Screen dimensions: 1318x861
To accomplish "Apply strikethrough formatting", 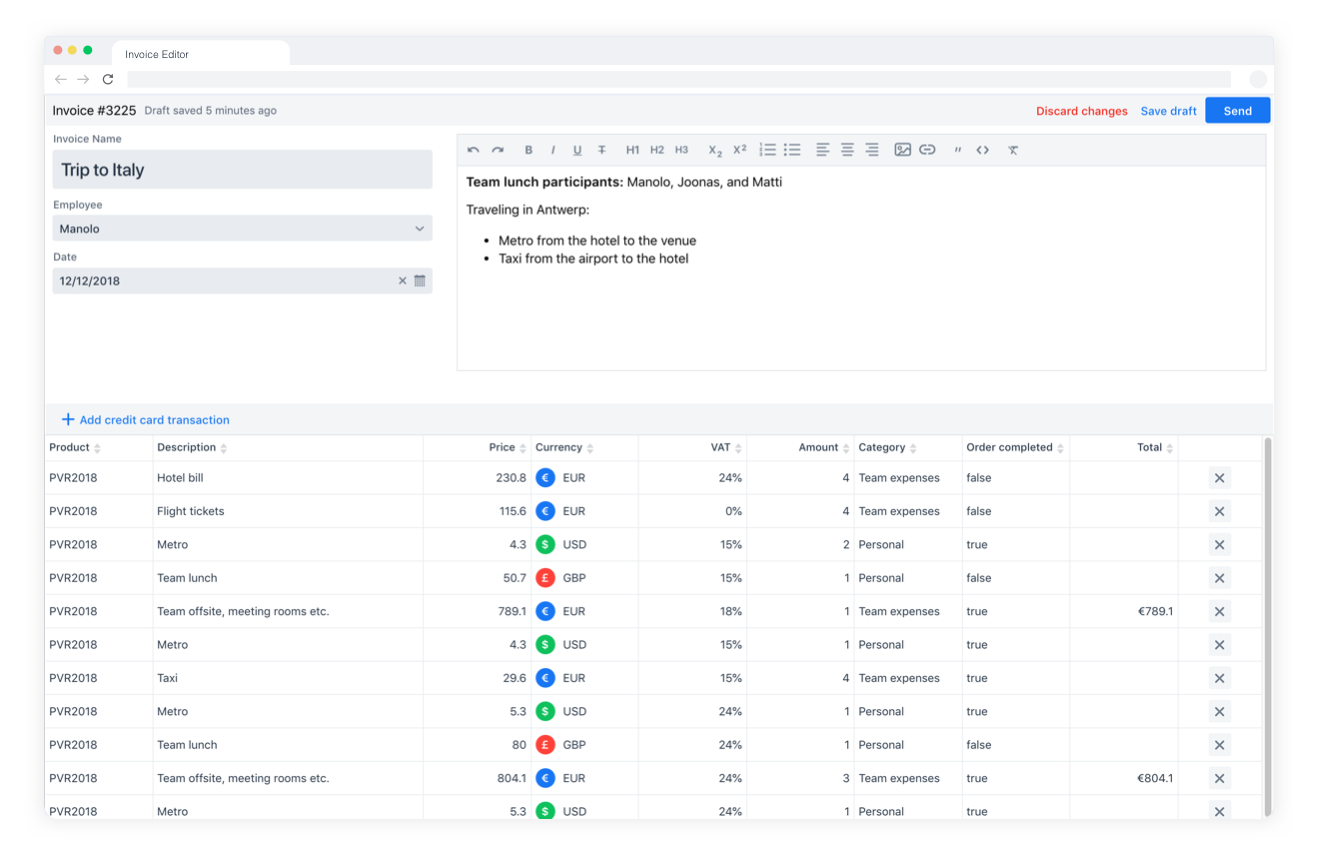I will pyautogui.click(x=602, y=150).
